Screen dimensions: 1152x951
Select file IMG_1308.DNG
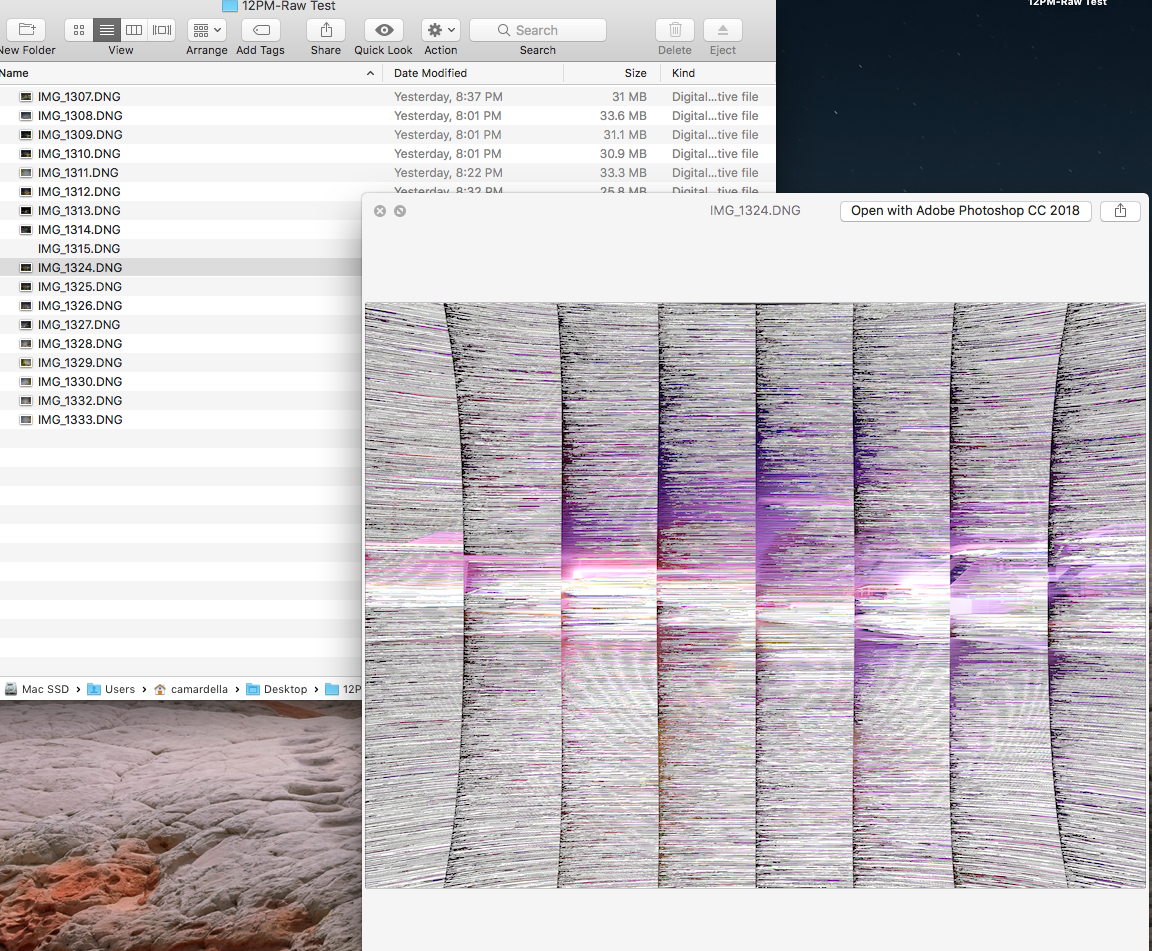tap(80, 115)
